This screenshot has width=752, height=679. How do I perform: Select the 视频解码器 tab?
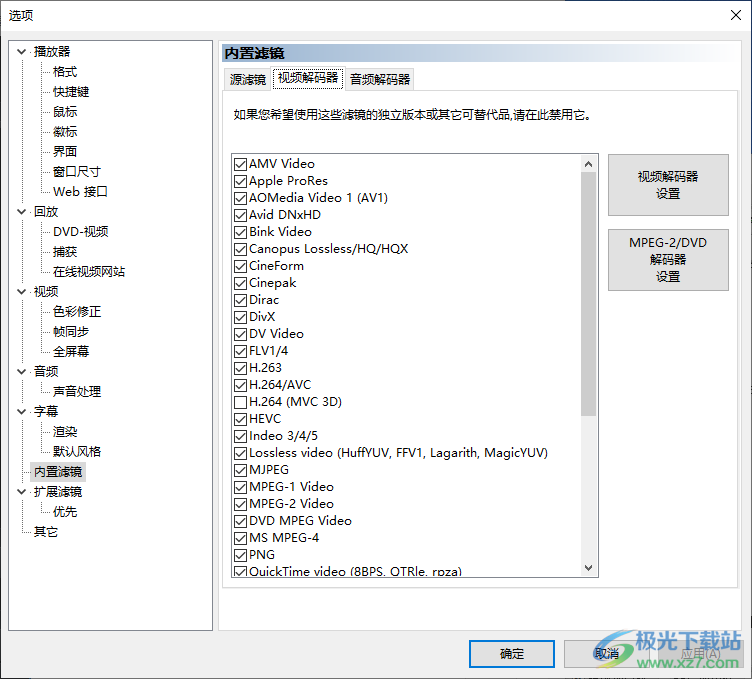(308, 78)
